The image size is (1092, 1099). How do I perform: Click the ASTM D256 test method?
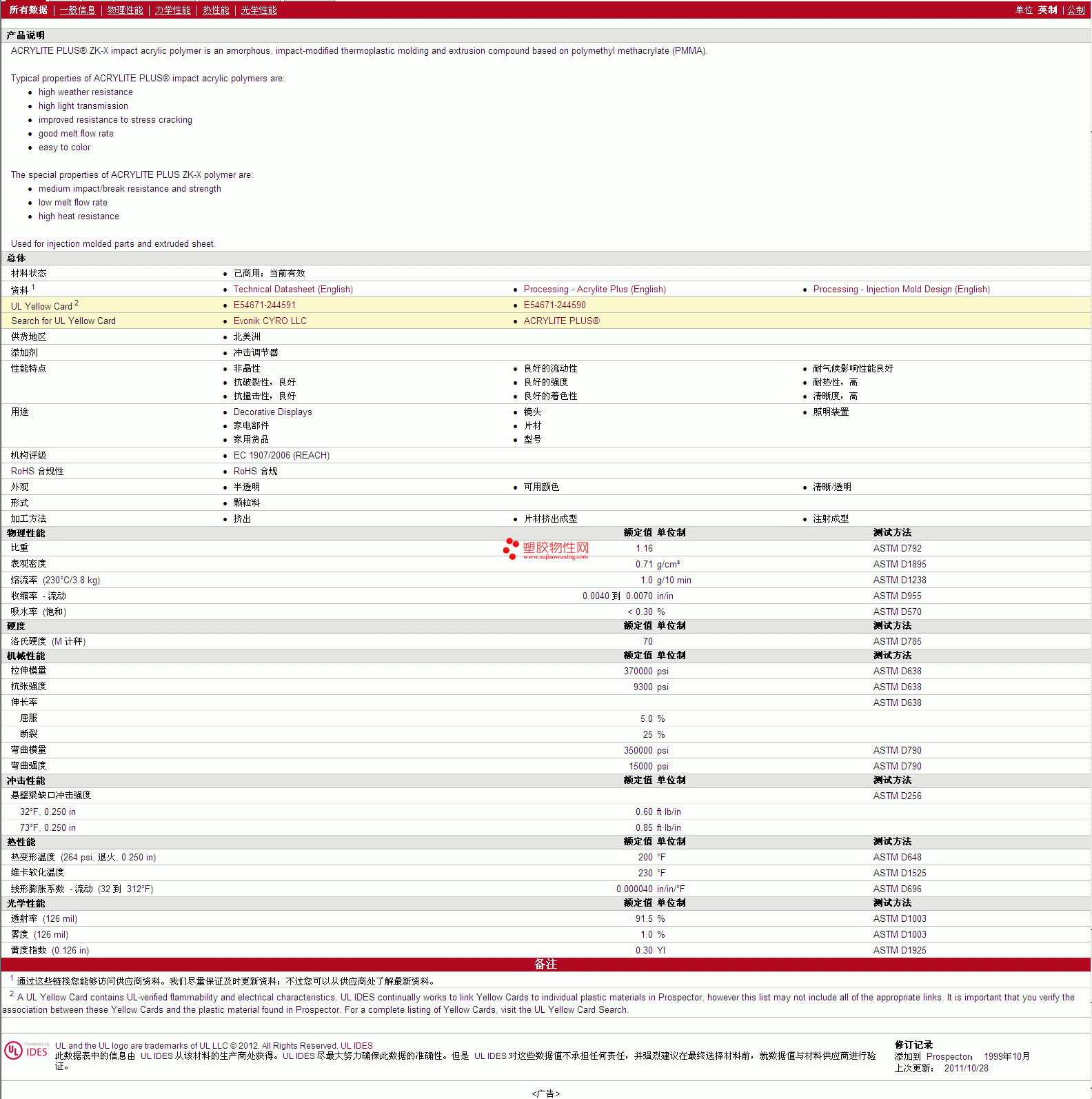[897, 796]
